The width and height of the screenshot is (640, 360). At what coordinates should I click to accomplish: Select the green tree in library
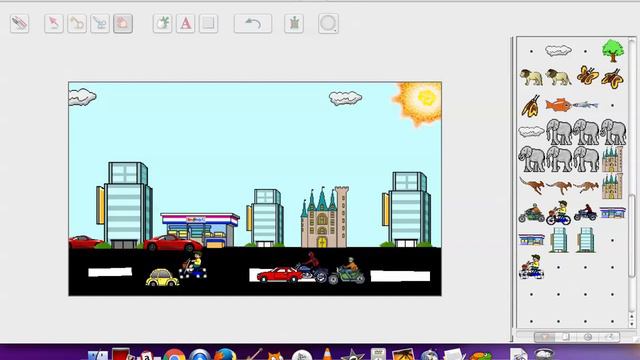[x=613, y=51]
